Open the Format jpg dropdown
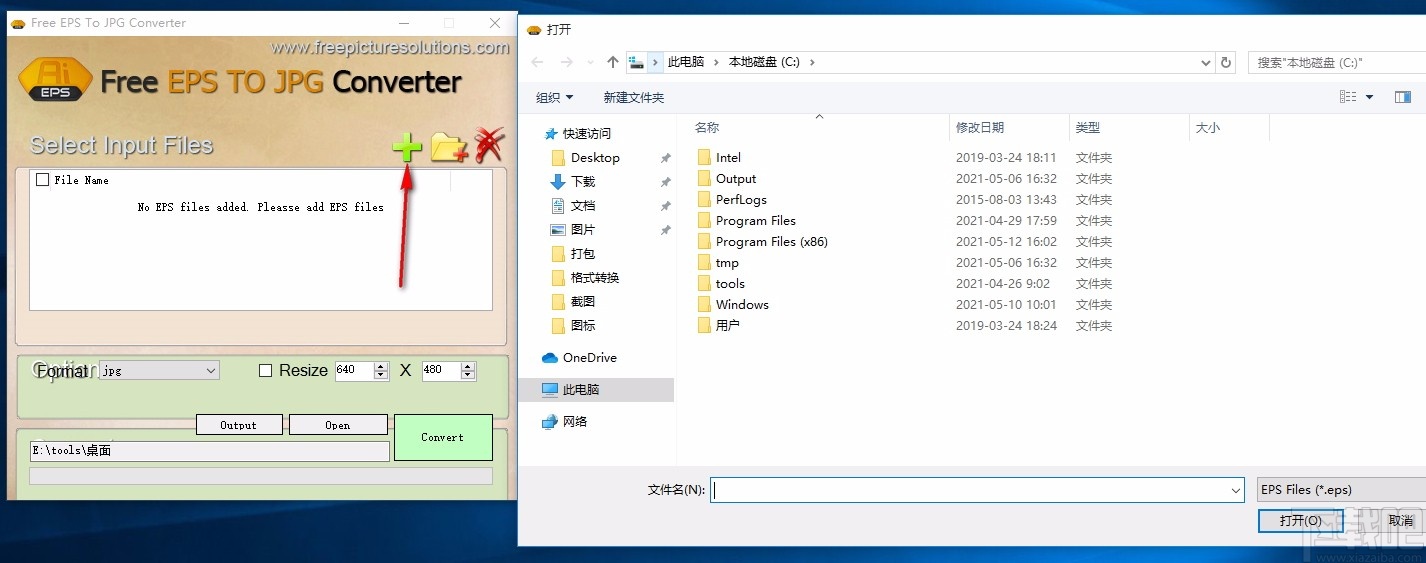The width and height of the screenshot is (1426, 563). (159, 370)
